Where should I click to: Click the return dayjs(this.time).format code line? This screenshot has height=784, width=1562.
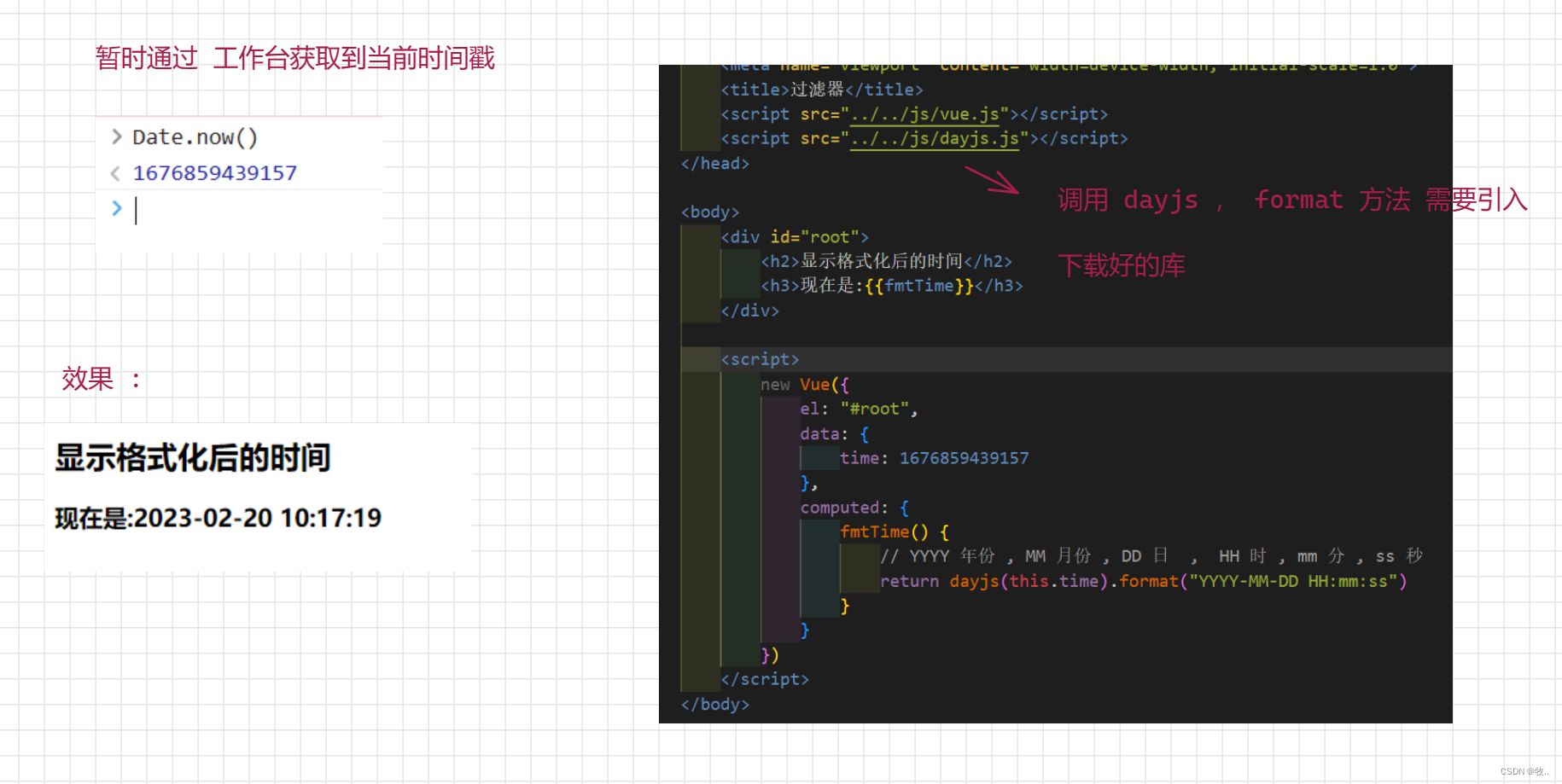tap(1144, 581)
